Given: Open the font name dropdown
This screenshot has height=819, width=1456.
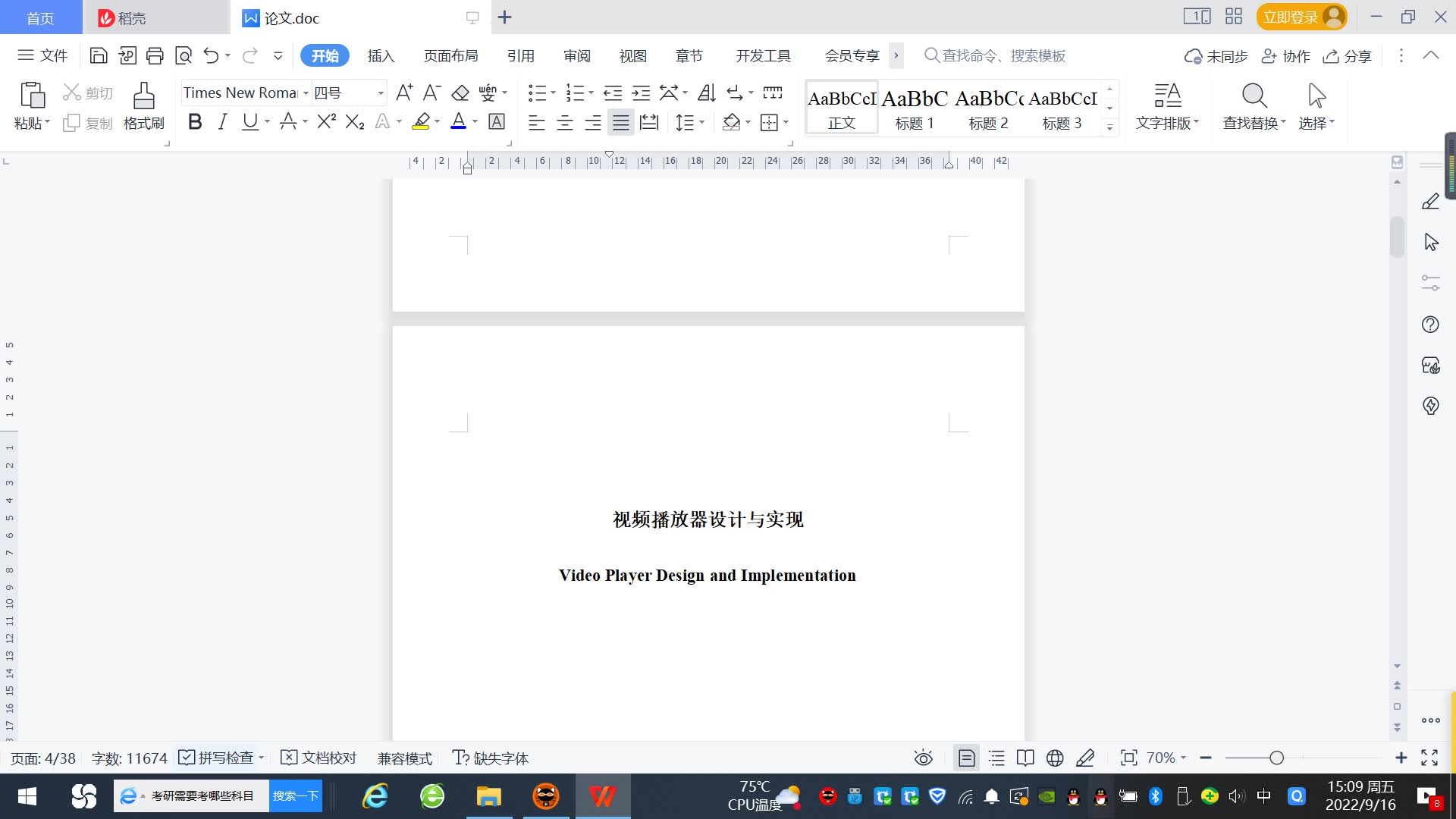Looking at the screenshot, I should coord(306,93).
